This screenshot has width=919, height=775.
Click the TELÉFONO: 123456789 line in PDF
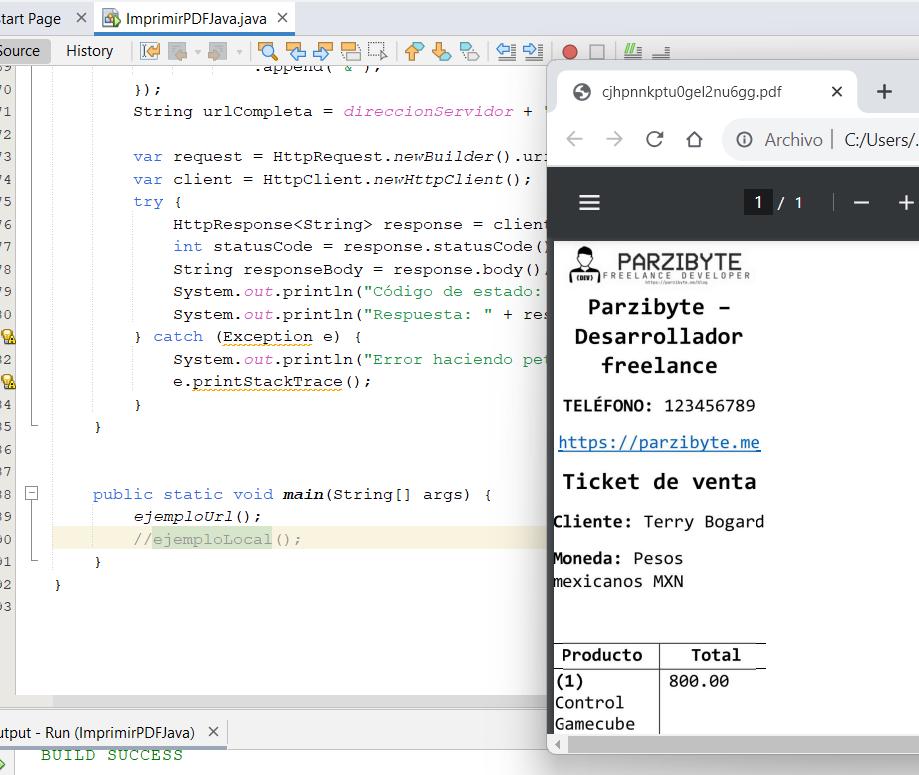click(x=659, y=406)
